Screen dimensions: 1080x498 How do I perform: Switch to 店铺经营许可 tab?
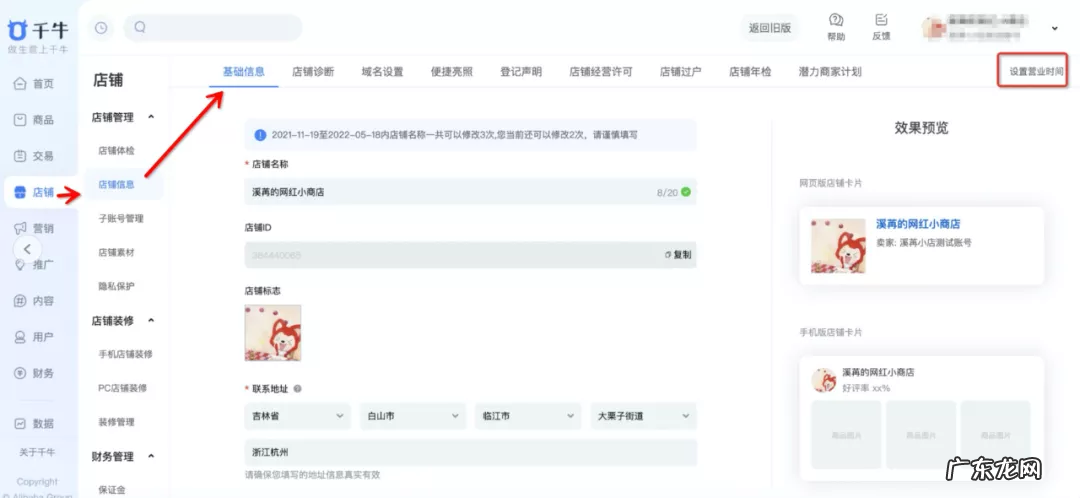click(601, 71)
